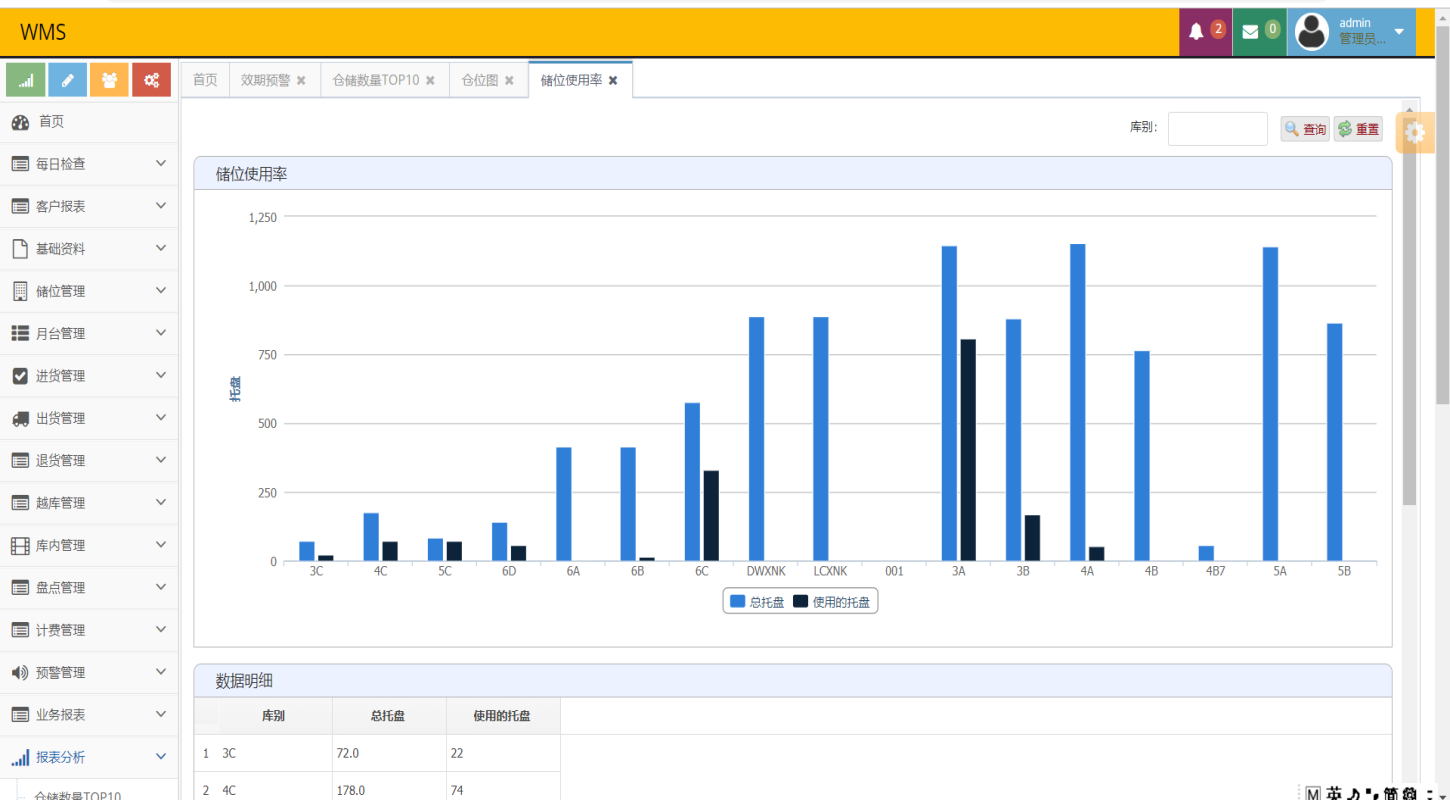Click the DWXNK blue total bar
Image resolution: width=1450 pixels, height=800 pixels.
point(756,439)
